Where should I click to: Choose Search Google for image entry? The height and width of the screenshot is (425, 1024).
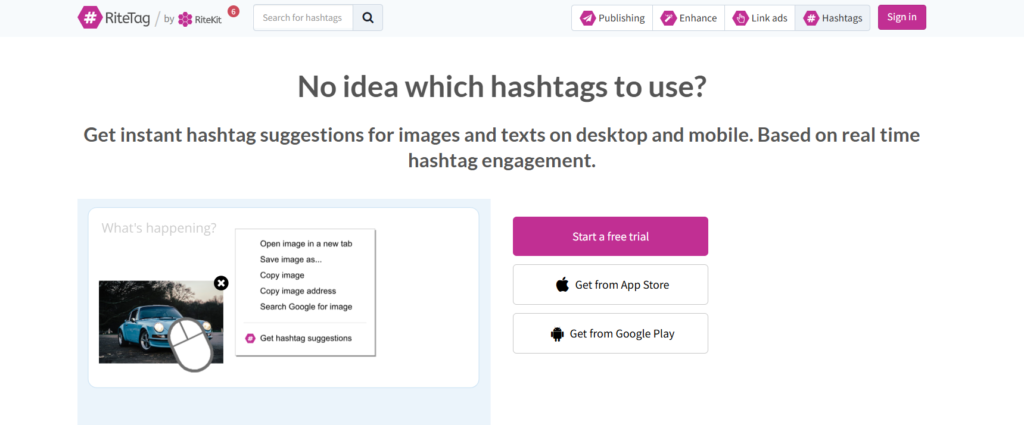point(306,306)
